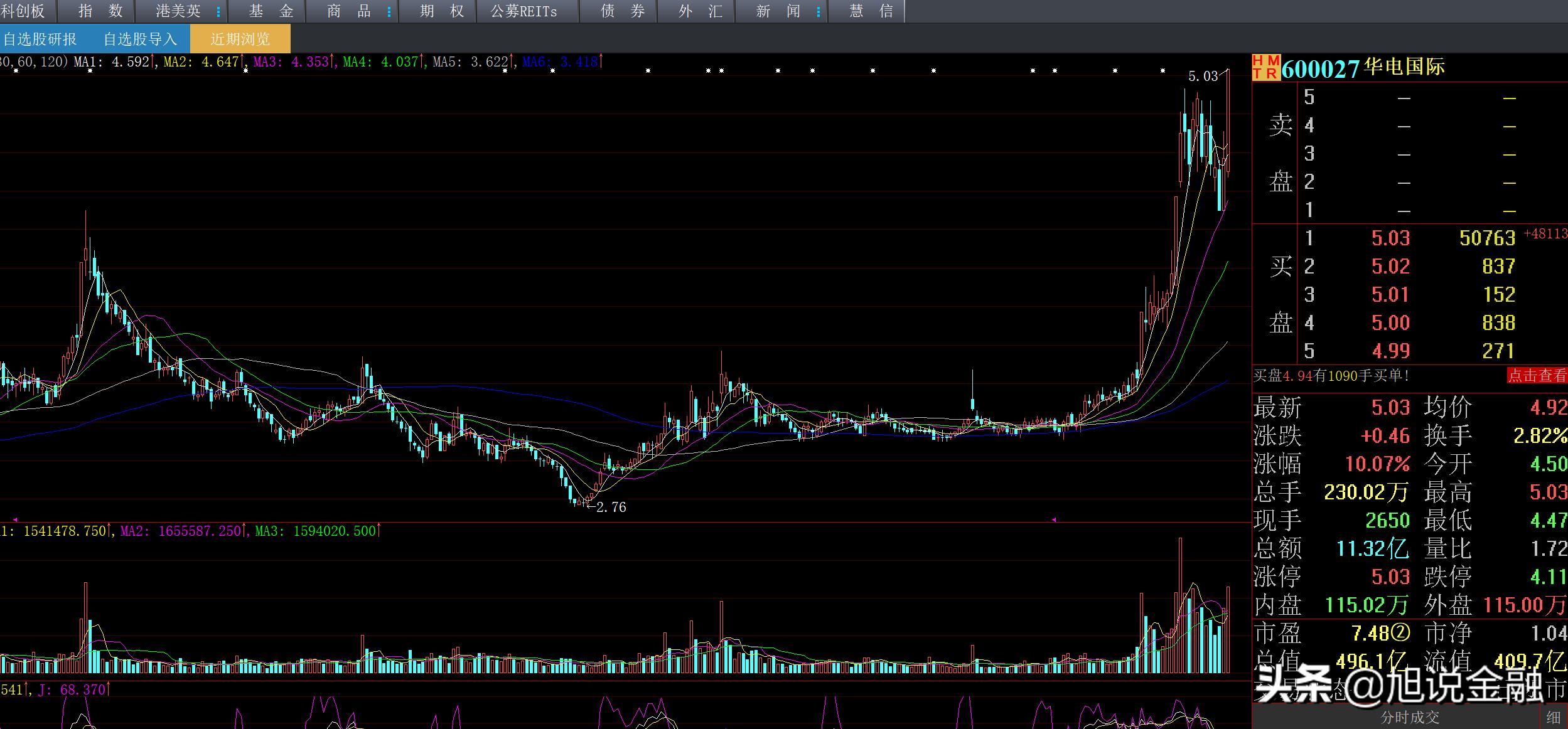Open the 港美英 dropdown dots
The height and width of the screenshot is (729, 1568).
[218, 12]
